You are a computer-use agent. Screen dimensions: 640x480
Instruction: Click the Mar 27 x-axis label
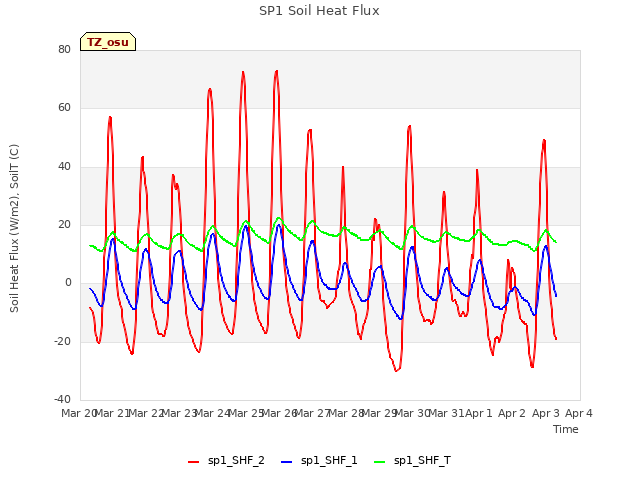tap(312, 413)
